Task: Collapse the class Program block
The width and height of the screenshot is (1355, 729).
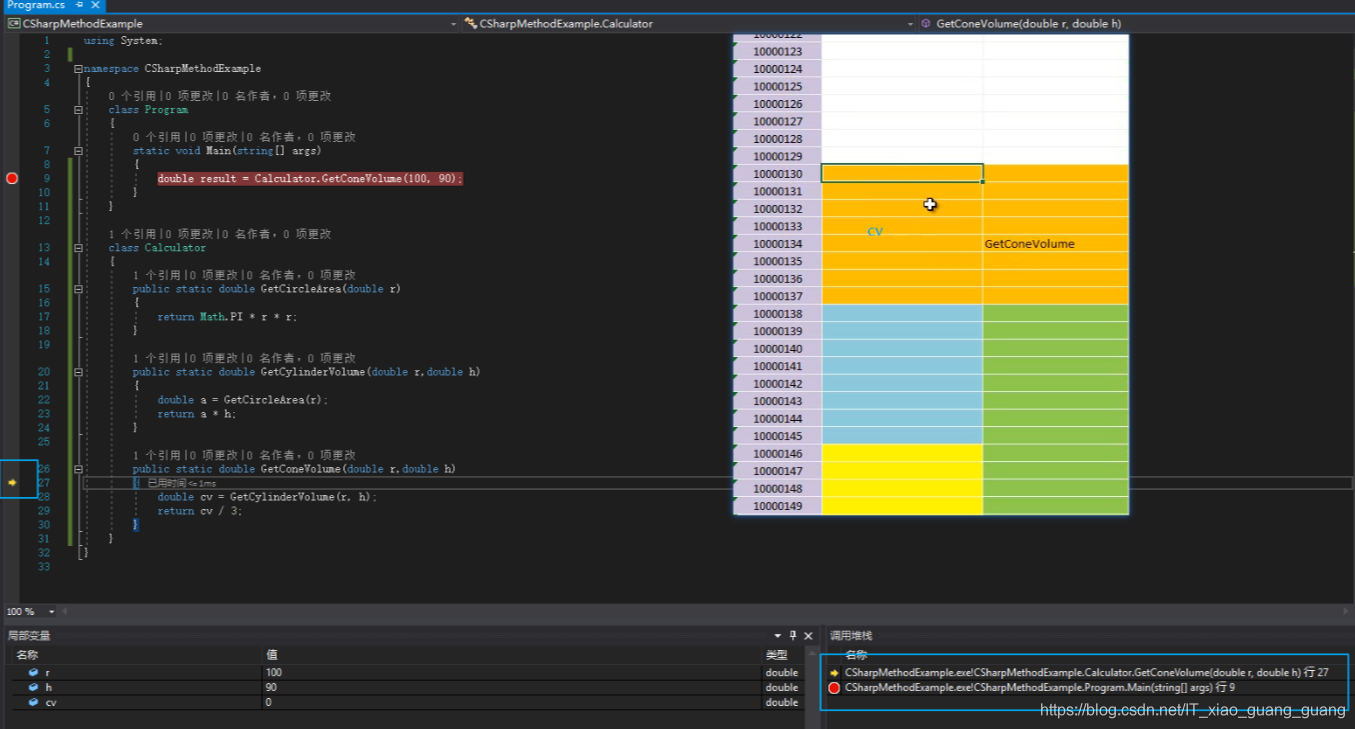Action: point(78,110)
